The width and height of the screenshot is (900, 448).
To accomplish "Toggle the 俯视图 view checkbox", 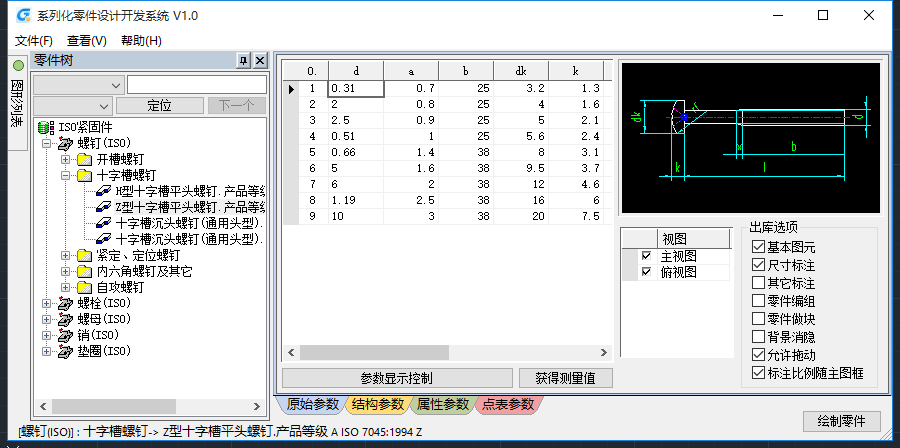I will [646, 272].
